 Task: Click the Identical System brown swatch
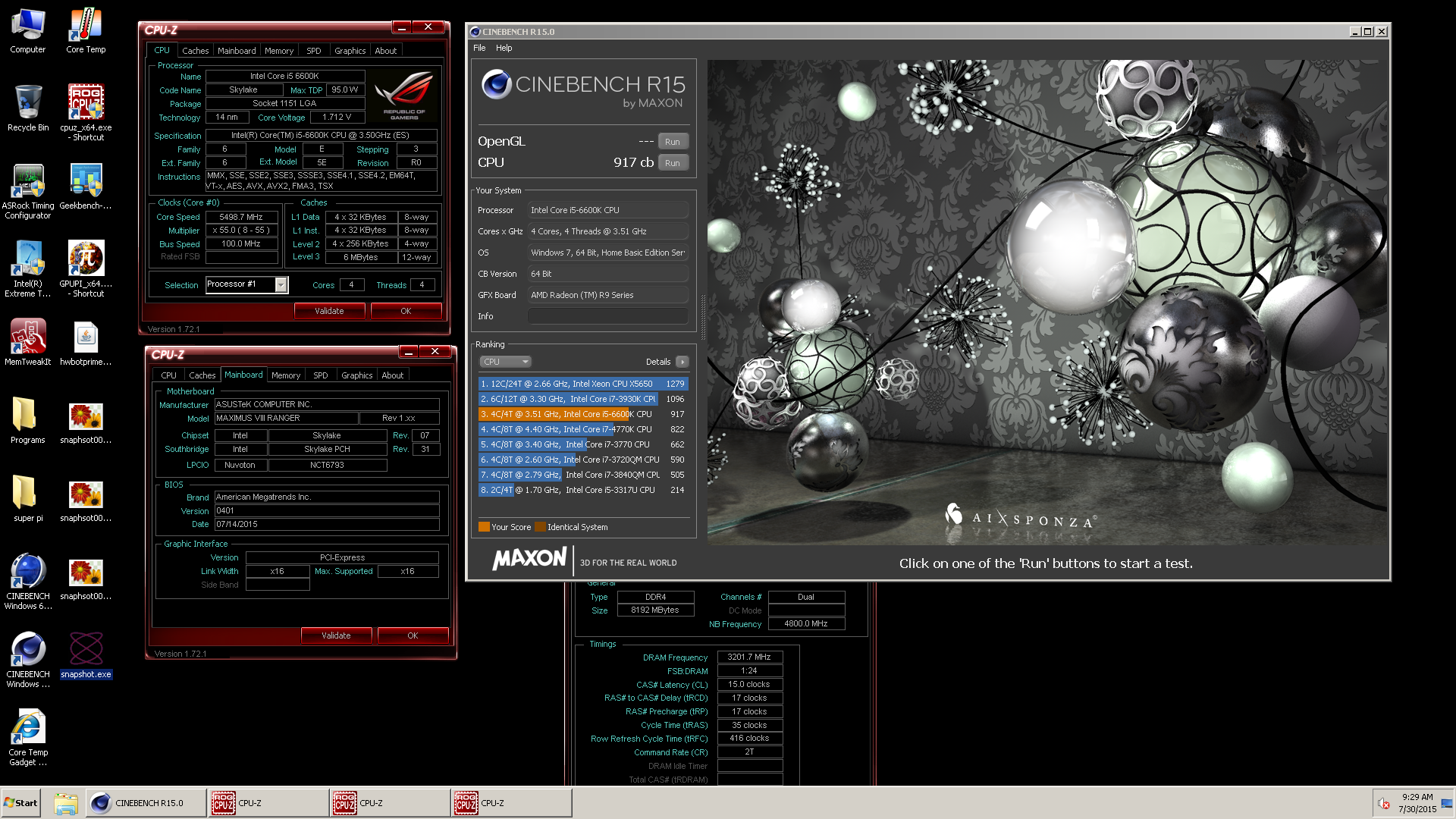(x=540, y=527)
